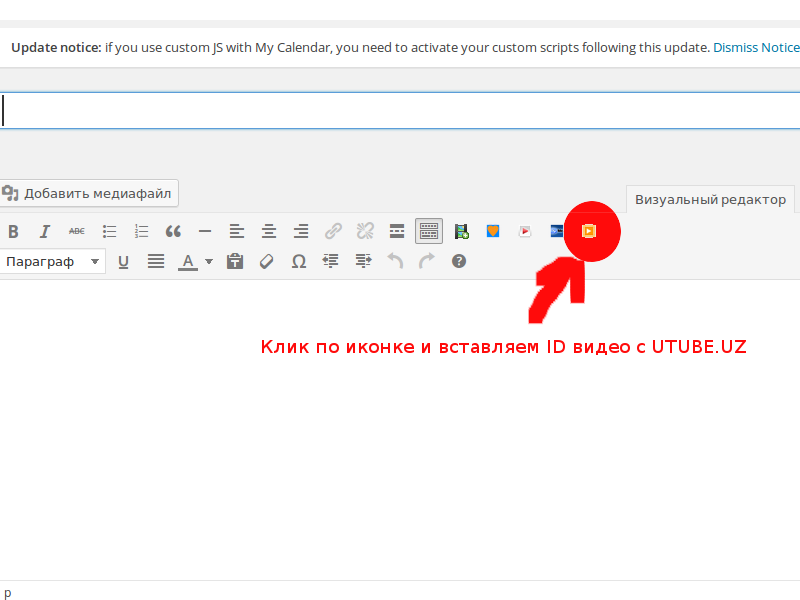The width and height of the screenshot is (800, 600).
Task: Insert a bulleted list
Action: coord(109,231)
